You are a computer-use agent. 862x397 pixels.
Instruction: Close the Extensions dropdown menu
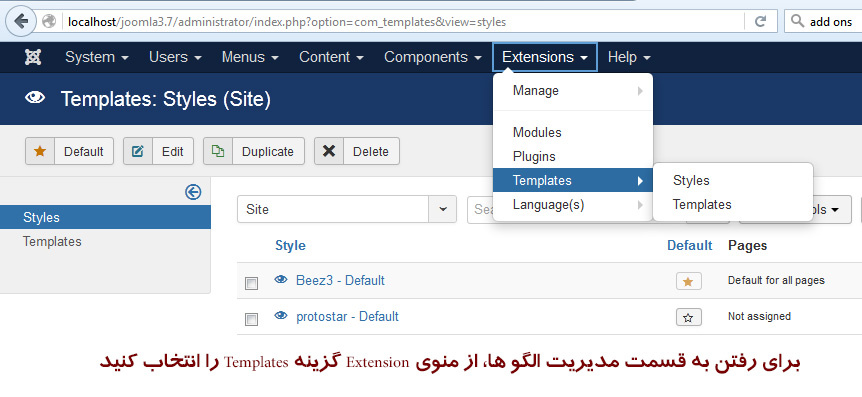pos(545,57)
